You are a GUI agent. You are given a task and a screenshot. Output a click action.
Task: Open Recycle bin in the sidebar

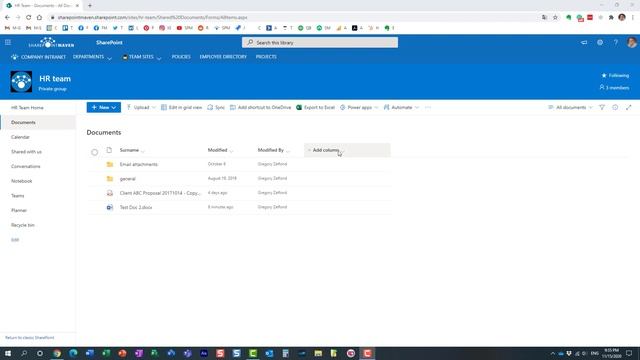click(22, 225)
